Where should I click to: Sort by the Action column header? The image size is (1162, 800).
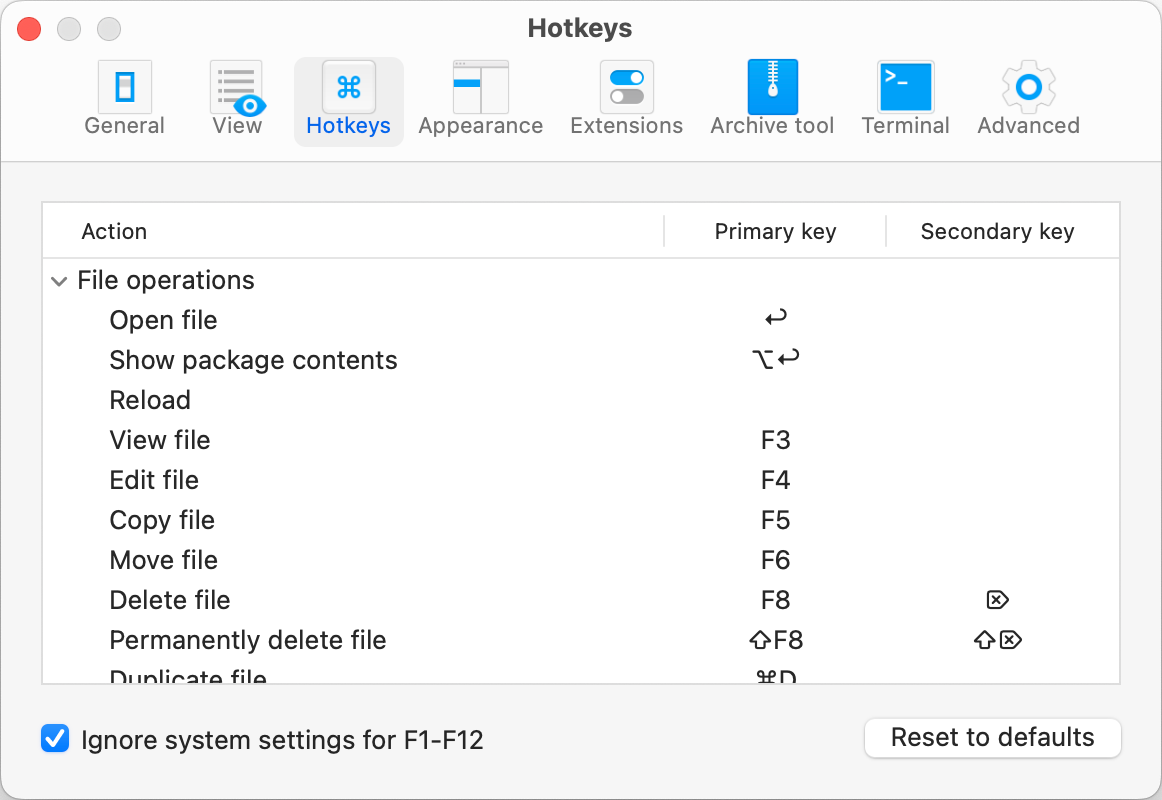[x=114, y=231]
